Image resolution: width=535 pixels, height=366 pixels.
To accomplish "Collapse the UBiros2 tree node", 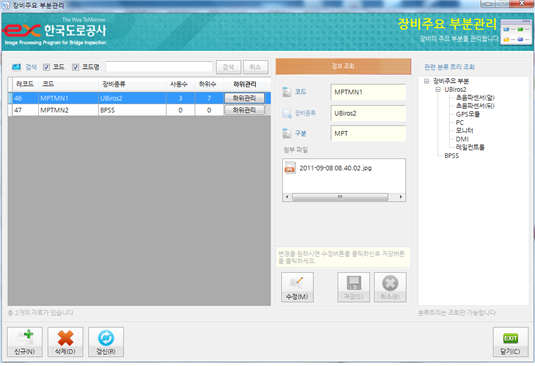I will tap(438, 90).
